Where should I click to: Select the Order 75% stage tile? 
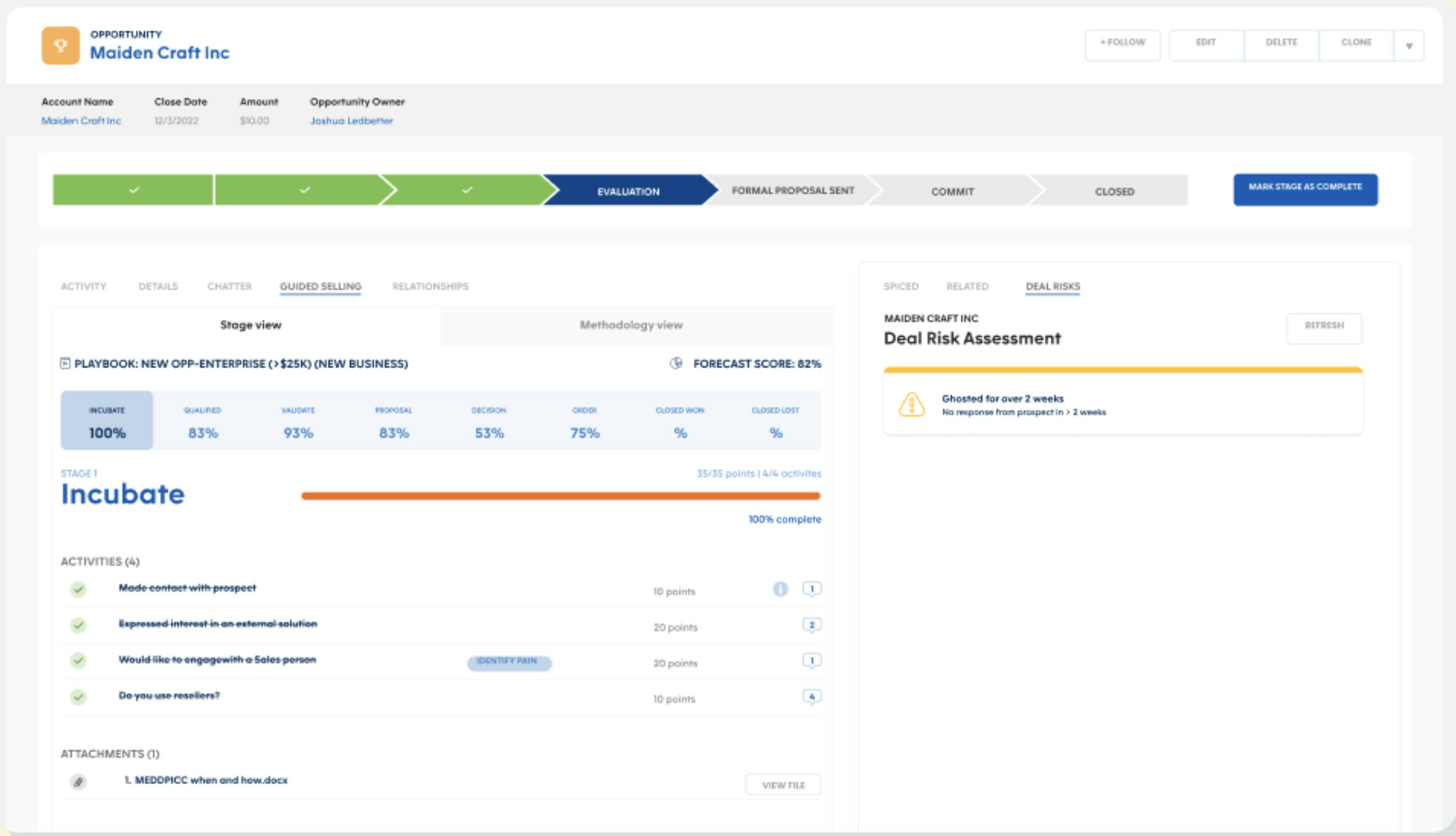[x=584, y=420]
